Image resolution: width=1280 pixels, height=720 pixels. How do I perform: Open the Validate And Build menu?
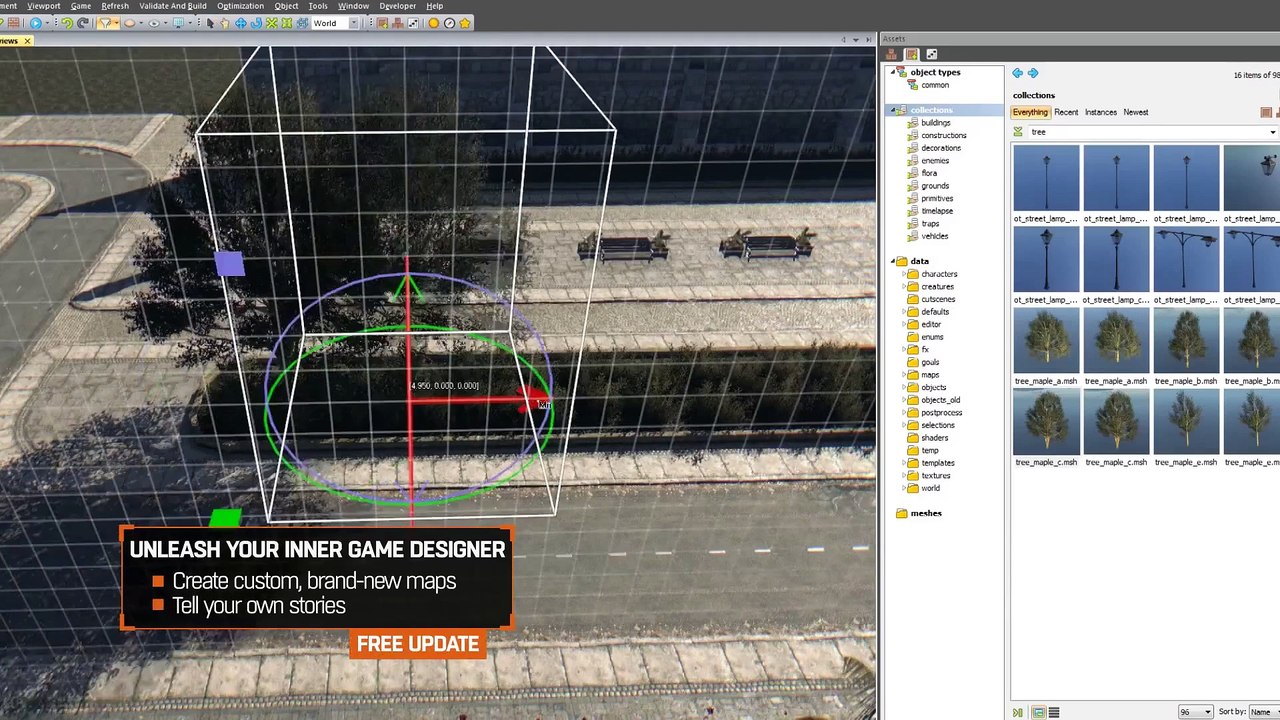tap(173, 6)
